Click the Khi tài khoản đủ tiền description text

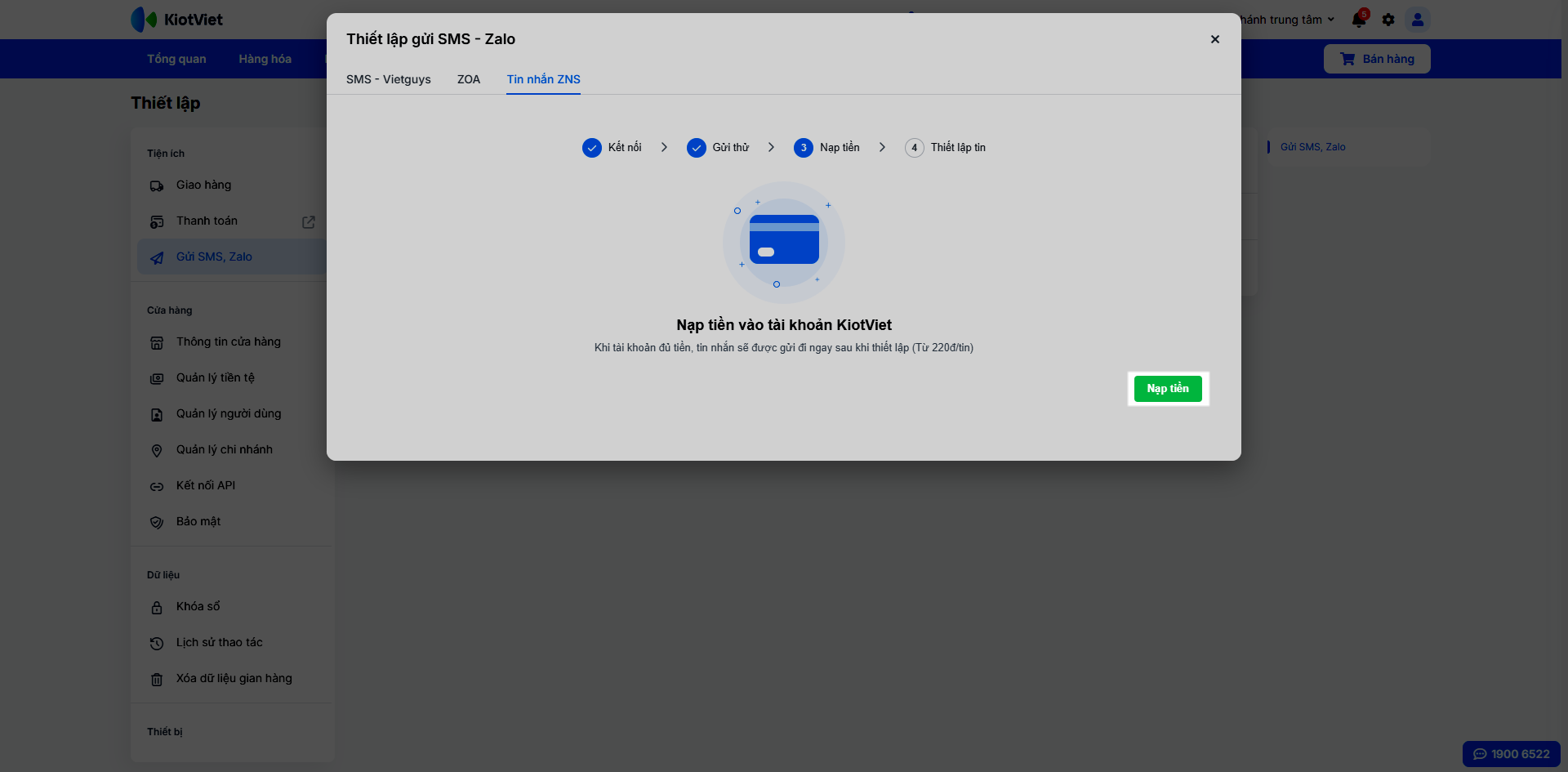784,348
